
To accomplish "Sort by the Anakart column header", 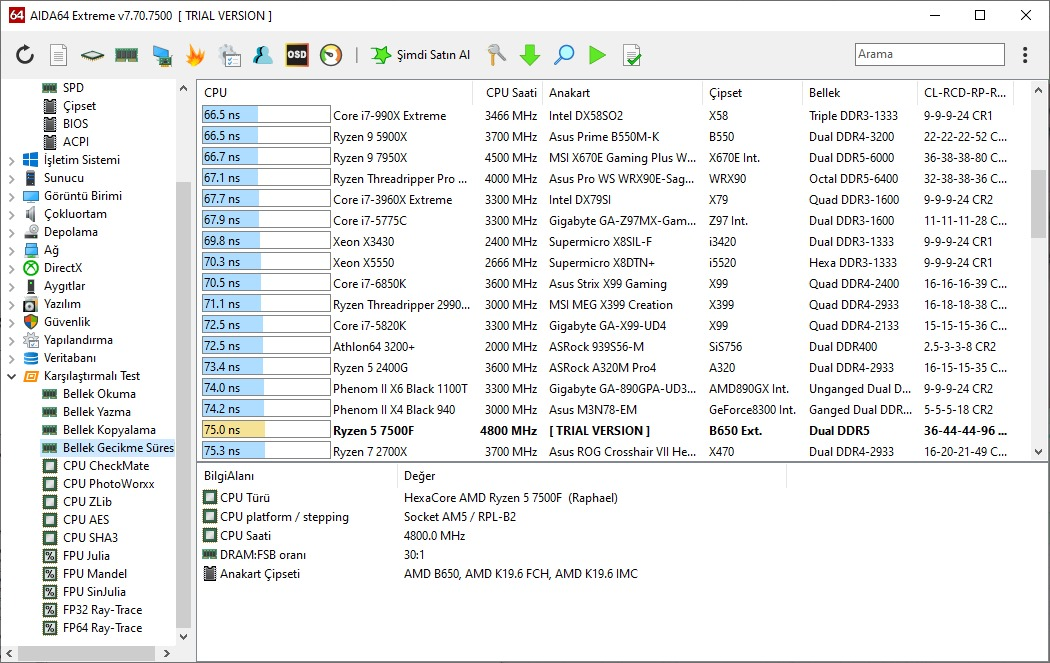I will point(622,93).
